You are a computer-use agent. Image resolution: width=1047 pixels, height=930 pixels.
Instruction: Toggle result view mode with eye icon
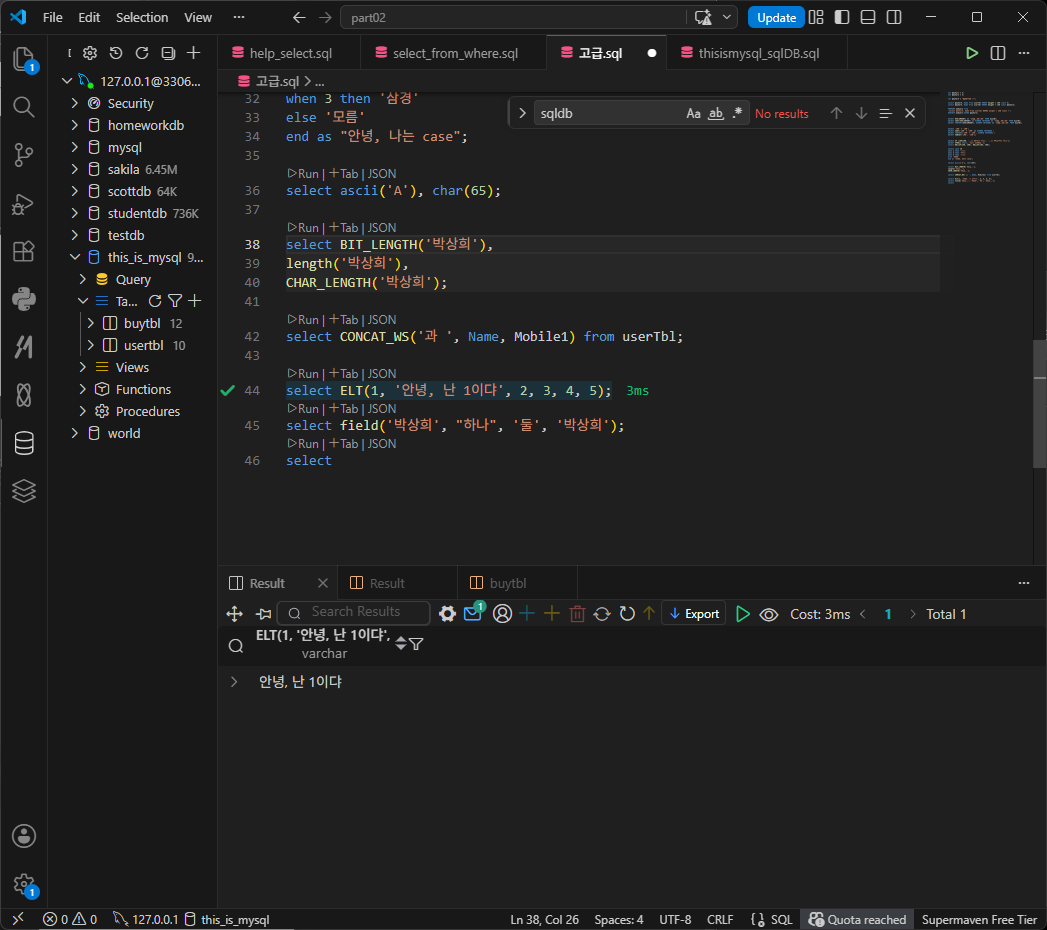pyautogui.click(x=769, y=614)
